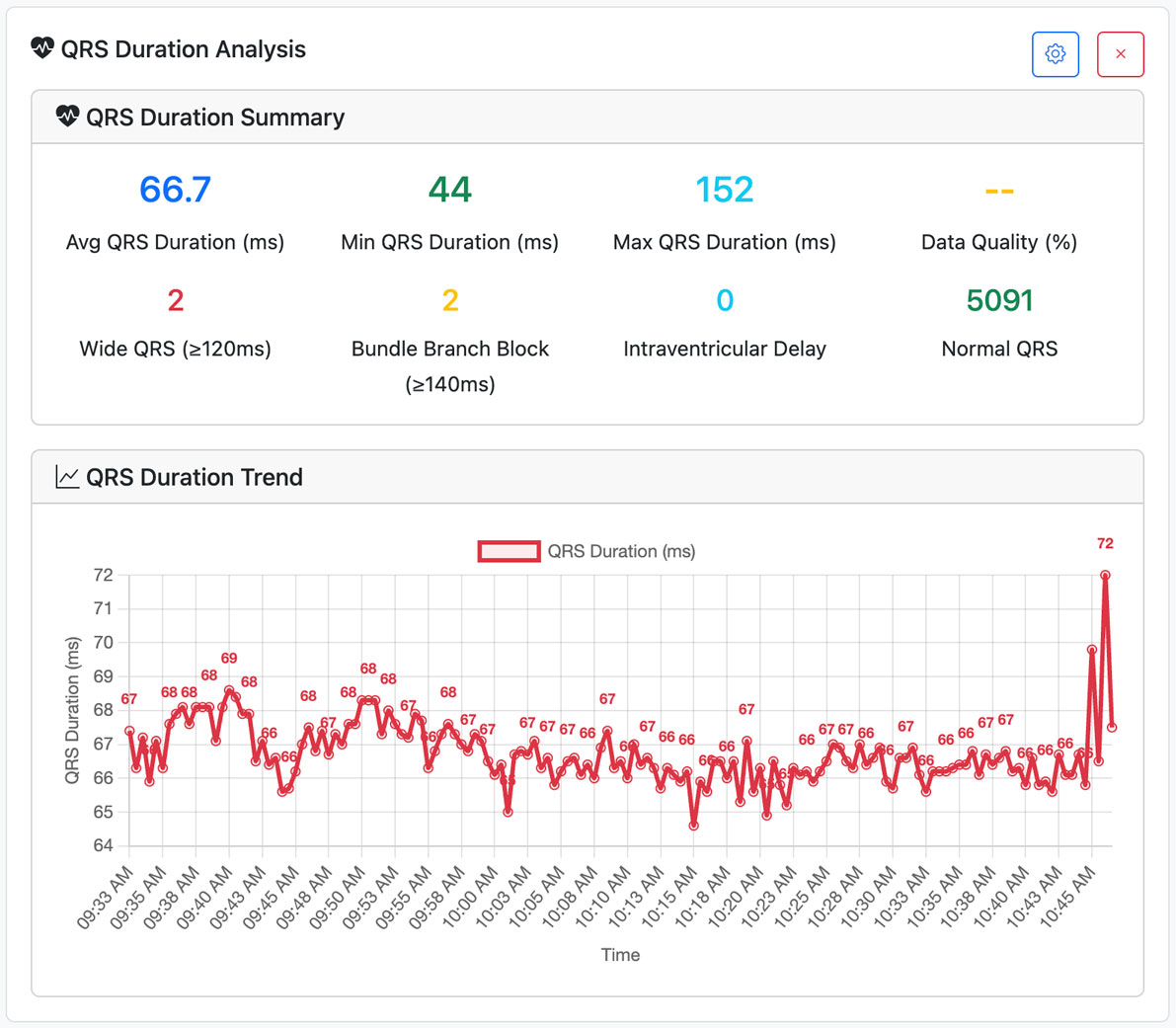1176x1028 pixels.
Task: Toggle the QRS Duration (ms) legend swatch
Action: point(510,552)
